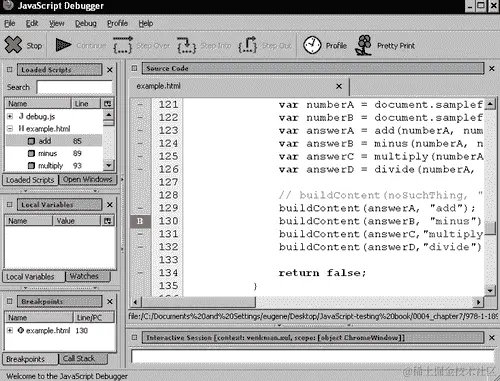Click the source code vertical scrollbar thumb
The image size is (500, 381).
coord(490,228)
